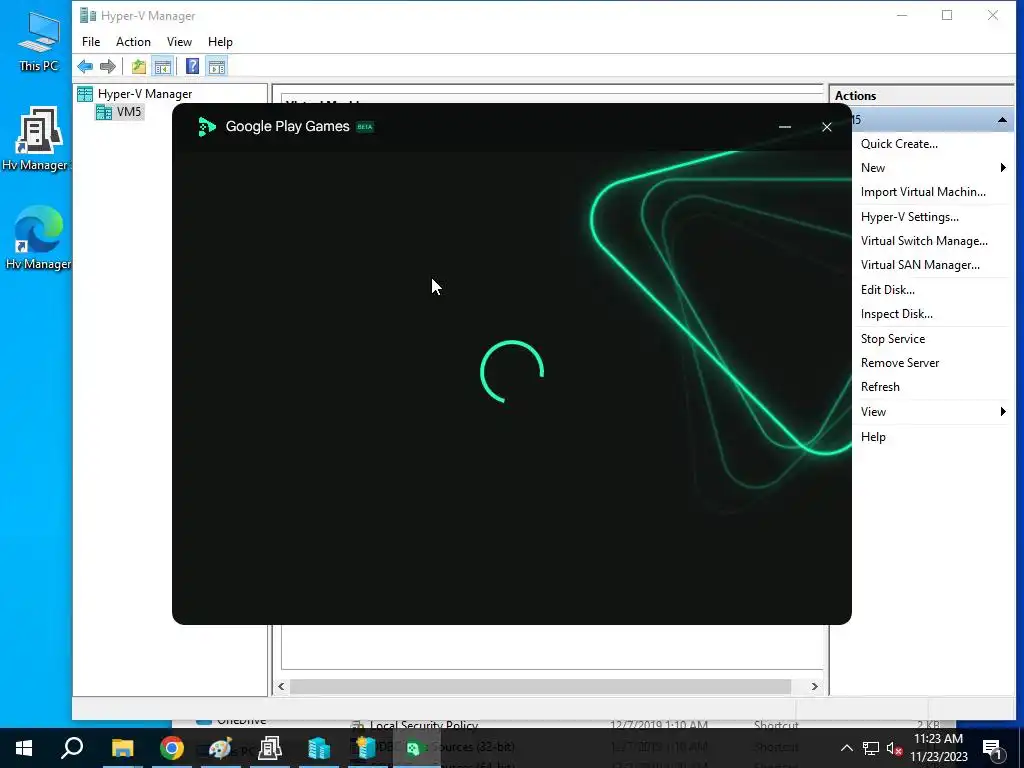Click the blue Help question-mark toolbar icon
1024x768 pixels.
192,66
